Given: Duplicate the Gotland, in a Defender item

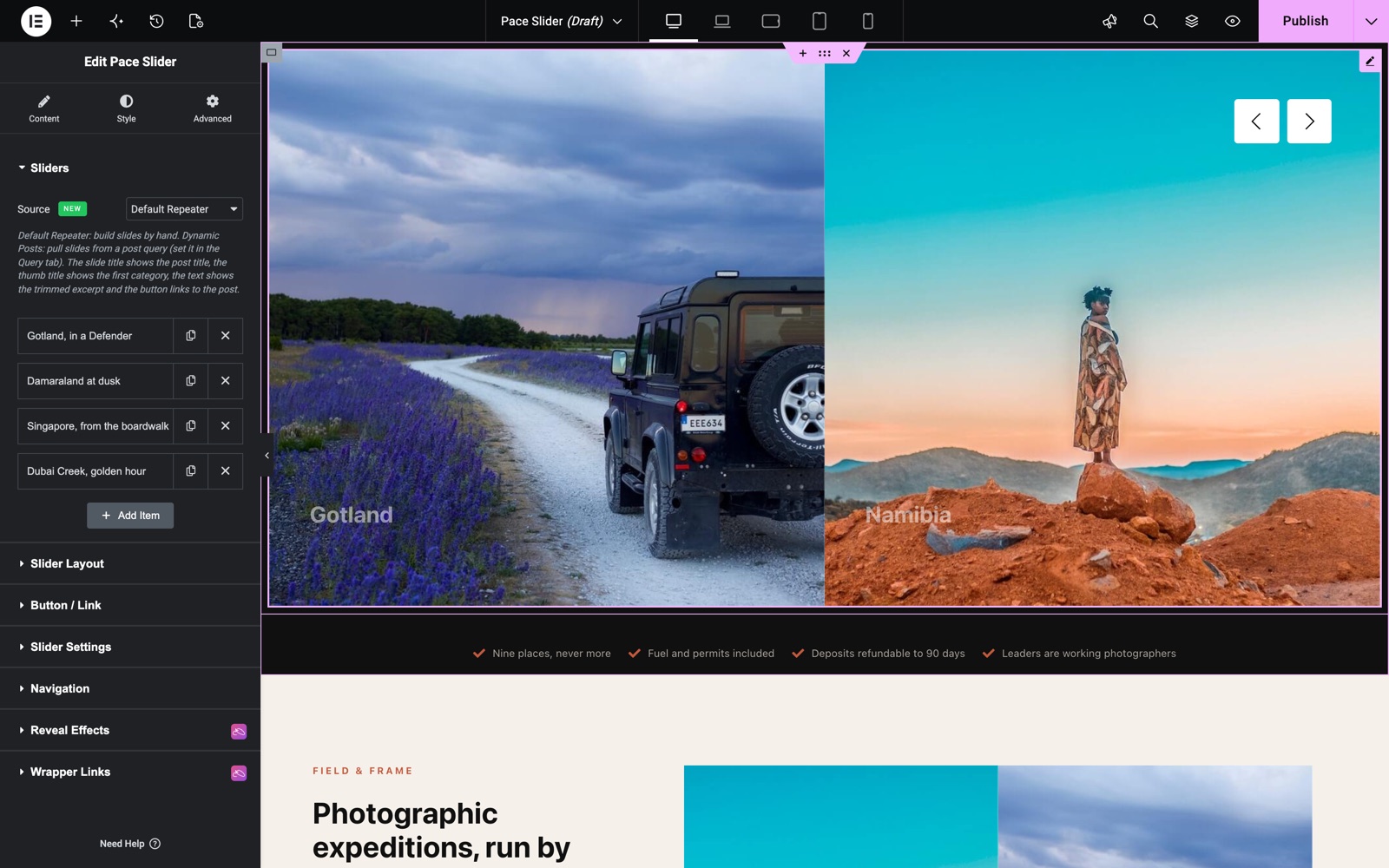Looking at the screenshot, I should pos(191,336).
